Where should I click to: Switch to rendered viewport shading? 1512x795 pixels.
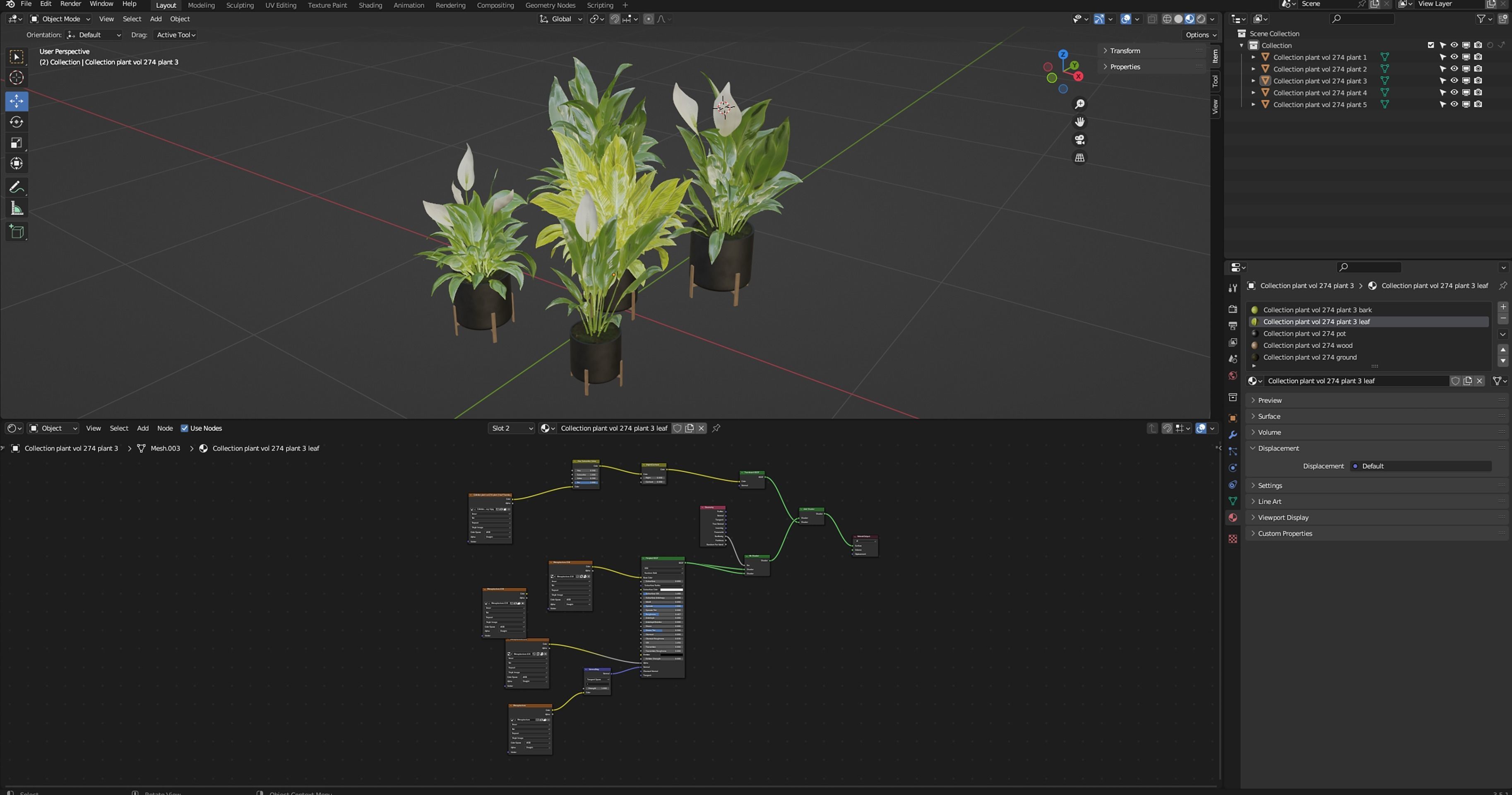pyautogui.click(x=1201, y=19)
